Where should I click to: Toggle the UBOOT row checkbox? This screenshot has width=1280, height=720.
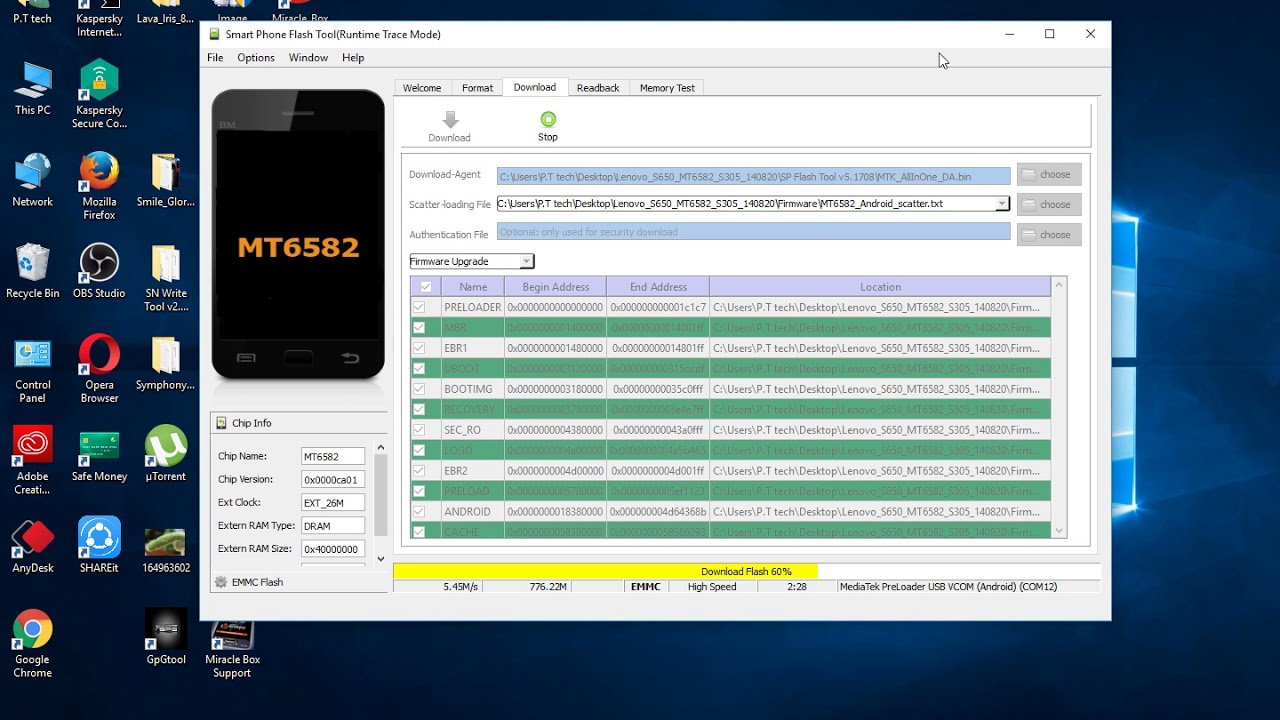[x=419, y=369]
